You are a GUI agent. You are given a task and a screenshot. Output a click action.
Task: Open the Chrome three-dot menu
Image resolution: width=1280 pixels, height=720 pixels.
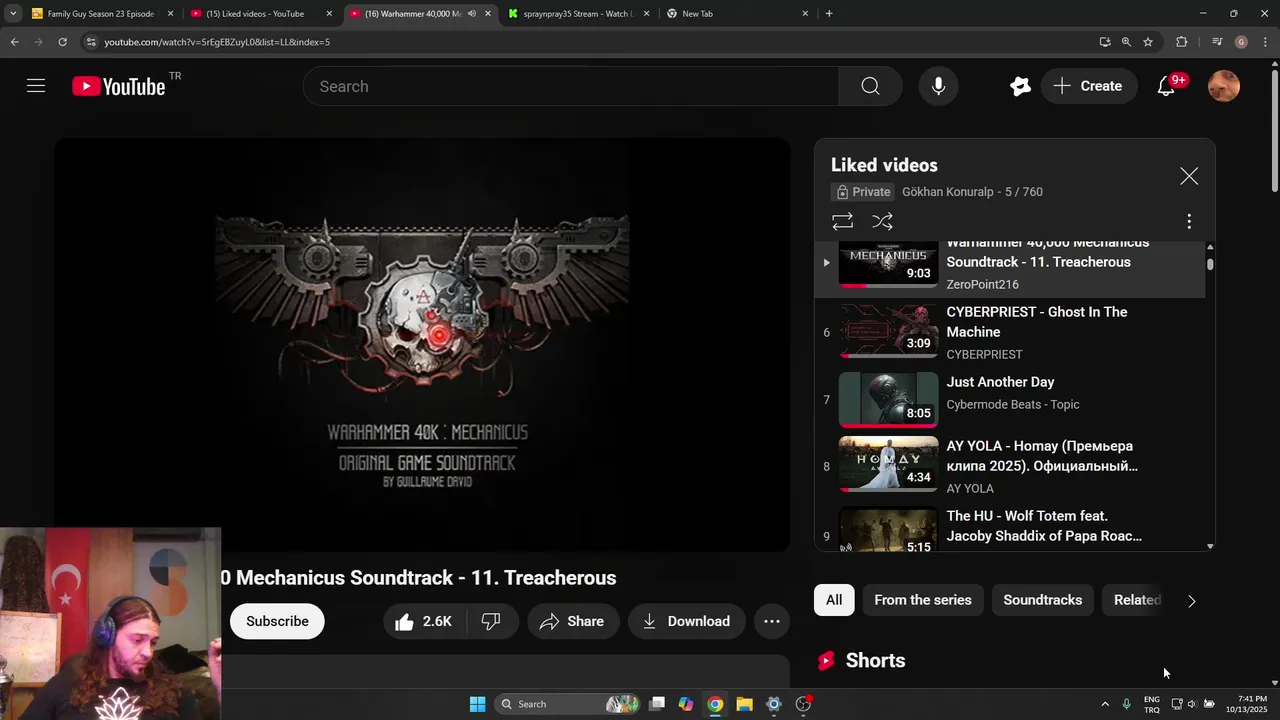pos(1266,42)
